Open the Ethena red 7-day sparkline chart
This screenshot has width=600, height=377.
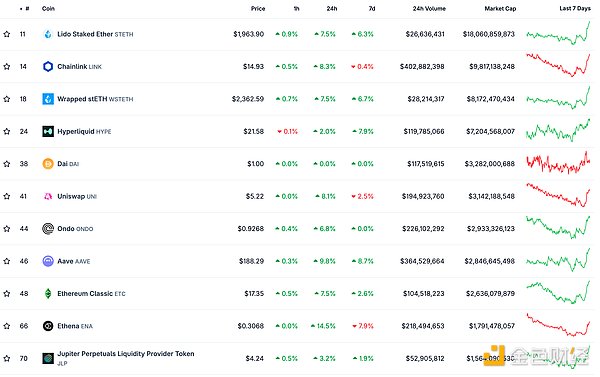click(558, 325)
